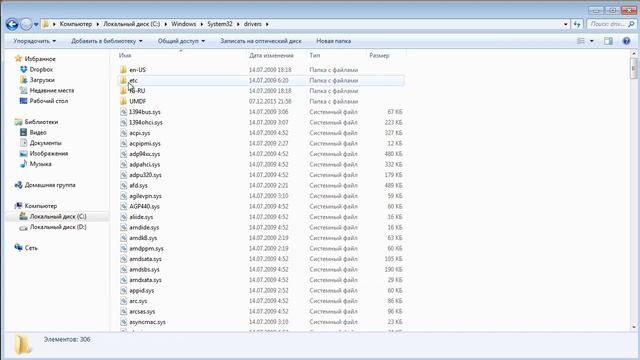Select the adp94xx.sys file icon

coord(124,154)
